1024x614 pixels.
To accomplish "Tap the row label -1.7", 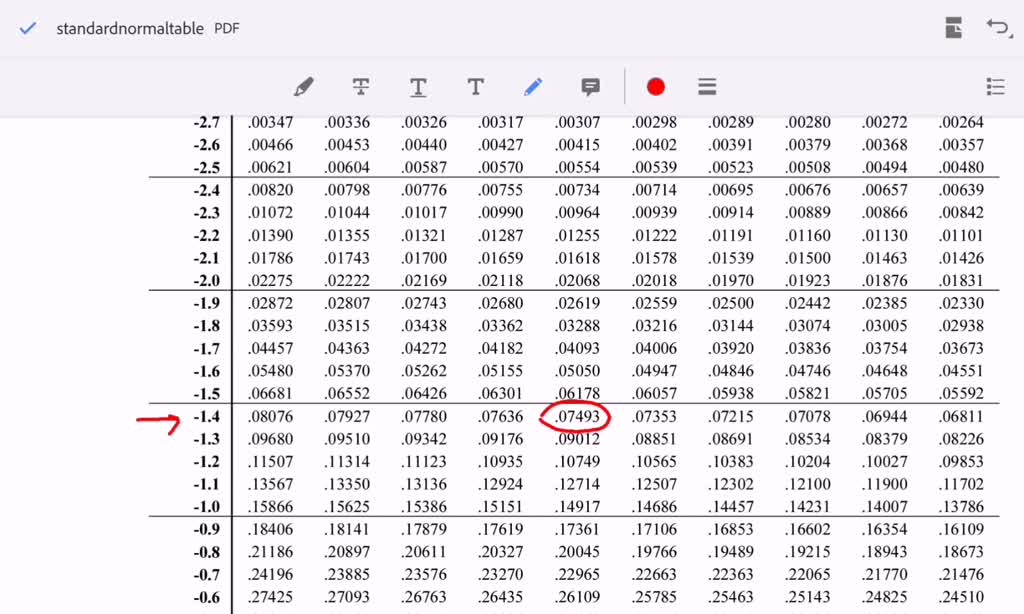I will pos(206,349).
